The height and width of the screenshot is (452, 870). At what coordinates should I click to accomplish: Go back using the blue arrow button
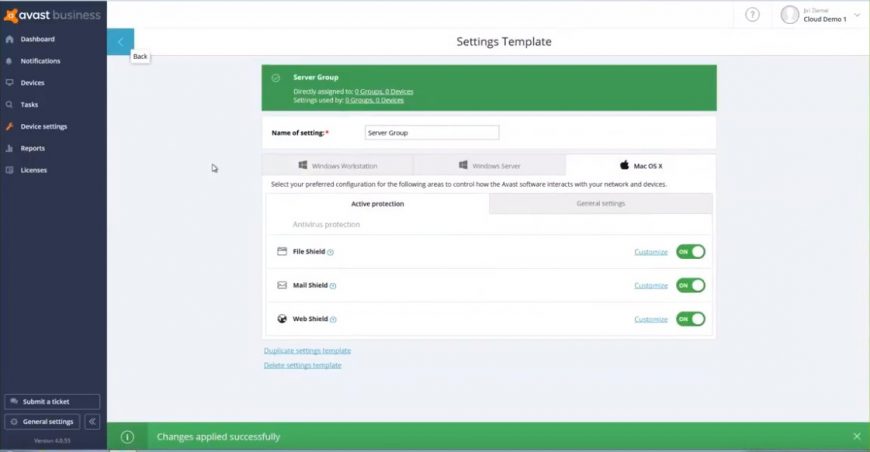tap(120, 42)
